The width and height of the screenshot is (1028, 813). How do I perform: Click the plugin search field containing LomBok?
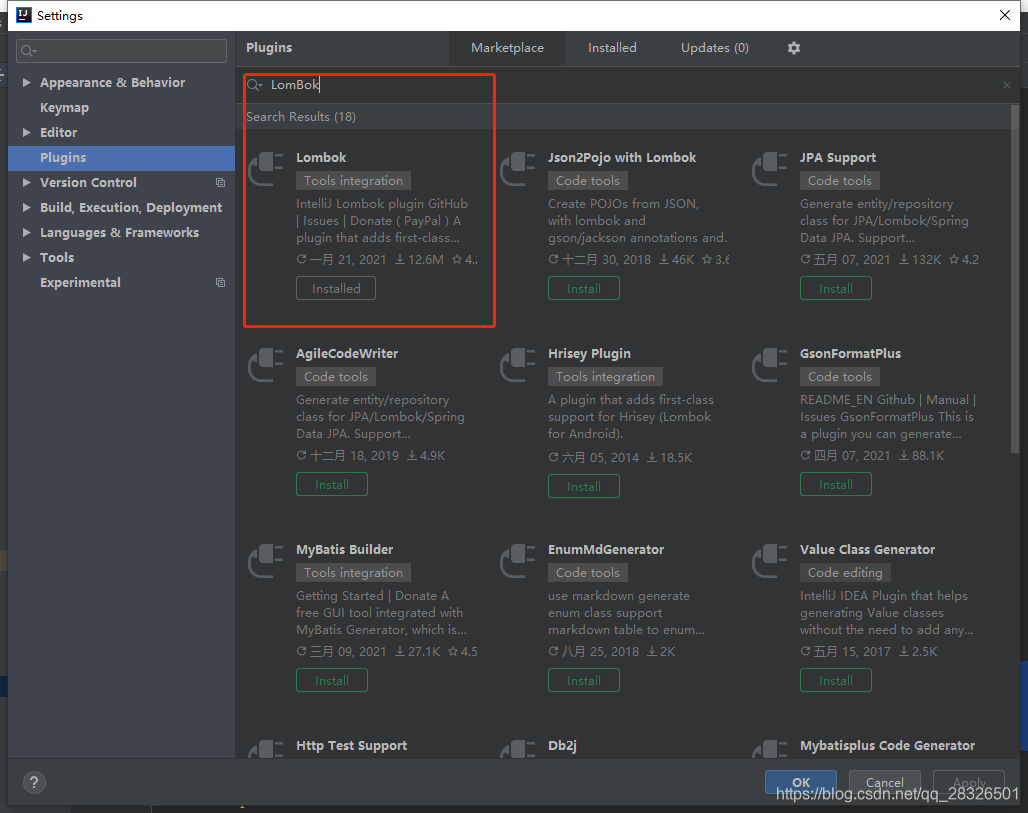point(627,85)
